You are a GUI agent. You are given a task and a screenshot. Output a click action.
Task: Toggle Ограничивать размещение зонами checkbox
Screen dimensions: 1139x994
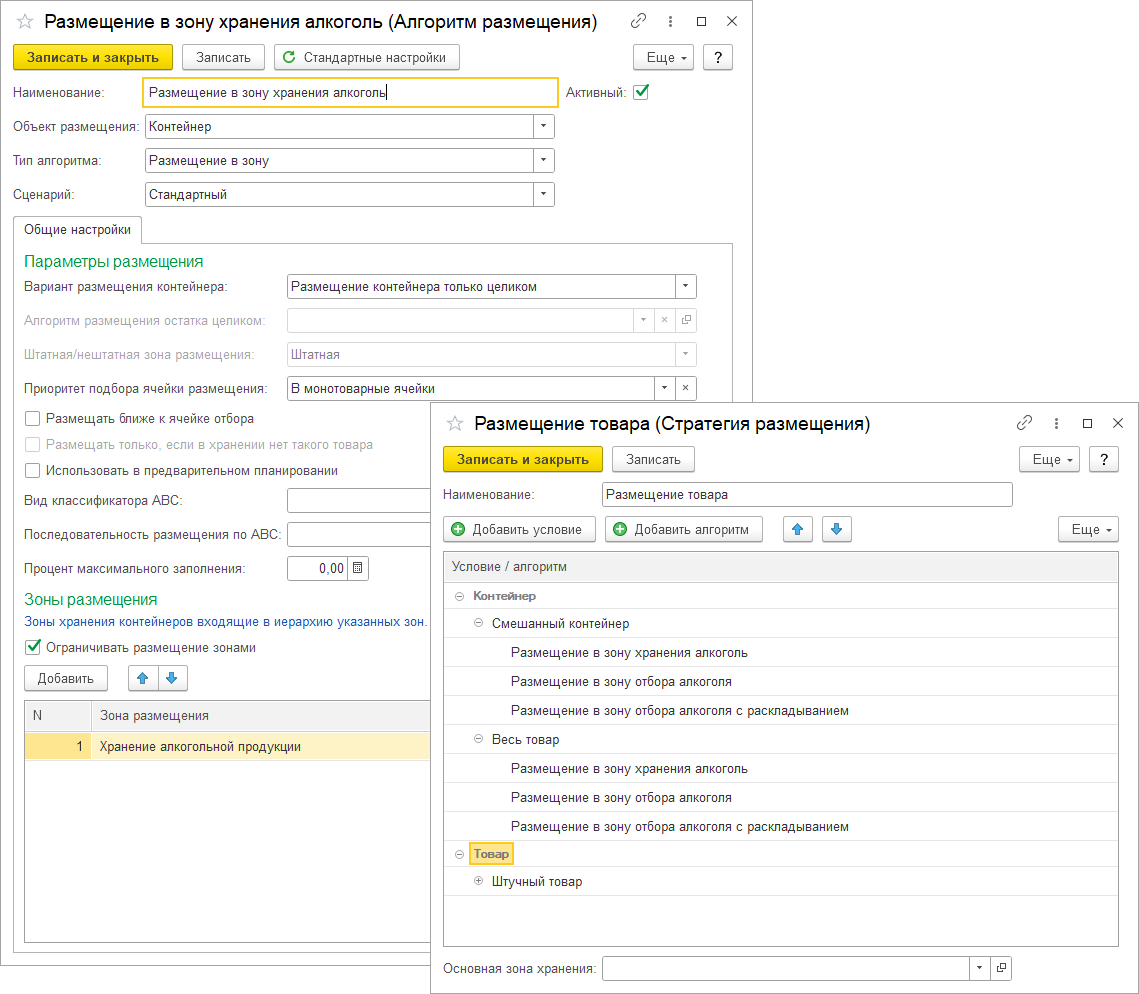(x=33, y=647)
